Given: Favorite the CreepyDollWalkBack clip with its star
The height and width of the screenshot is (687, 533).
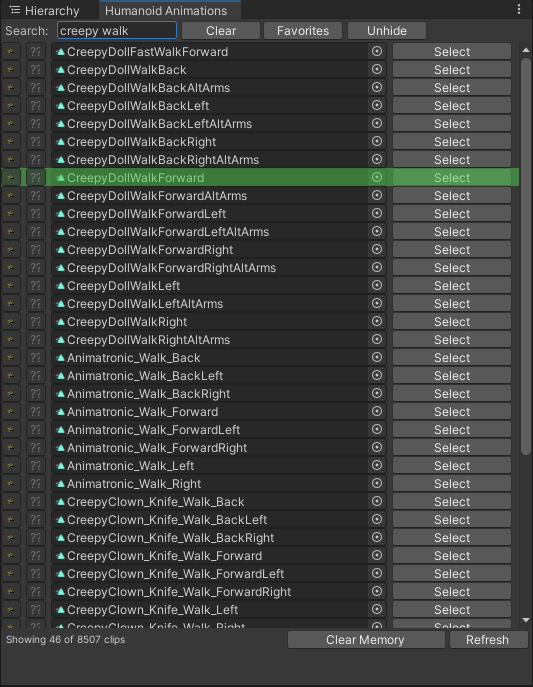Looking at the screenshot, I should 11,70.
